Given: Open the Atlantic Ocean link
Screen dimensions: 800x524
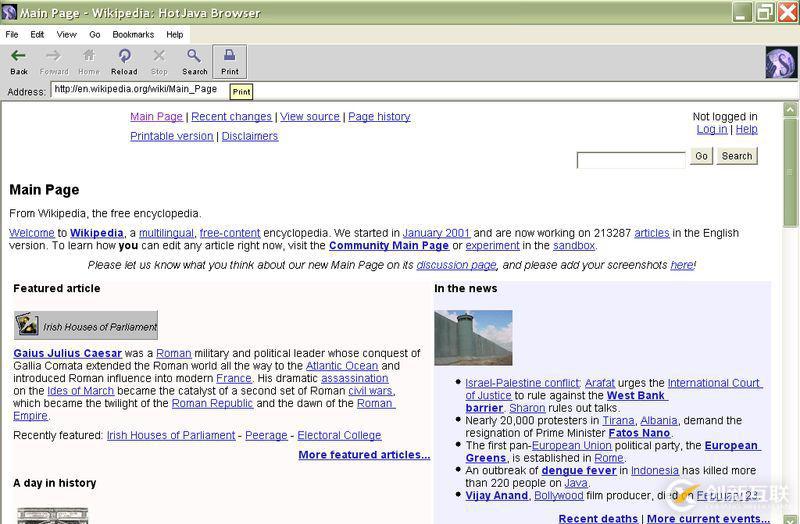Looking at the screenshot, I should (342, 366).
